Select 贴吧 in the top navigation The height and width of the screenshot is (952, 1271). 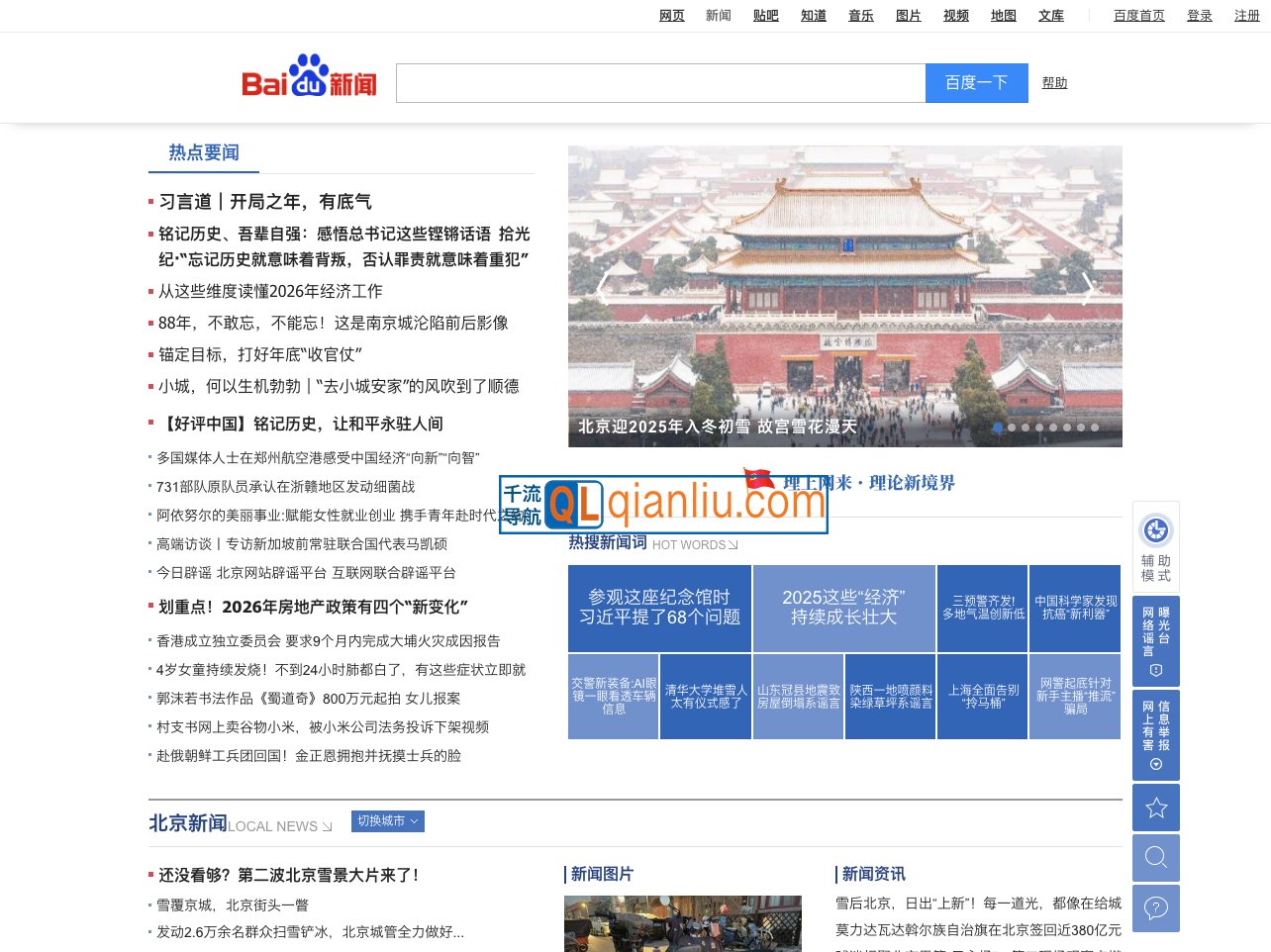pos(765,15)
